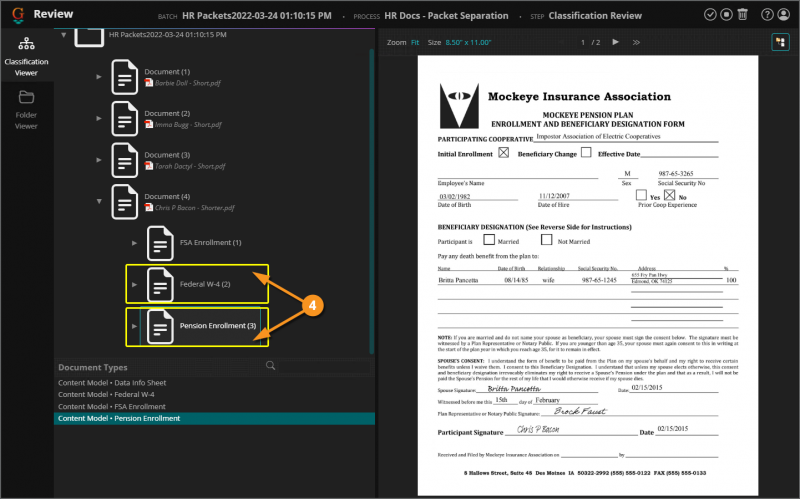Select Content Model FSA Enrollment type

click(x=214, y=407)
